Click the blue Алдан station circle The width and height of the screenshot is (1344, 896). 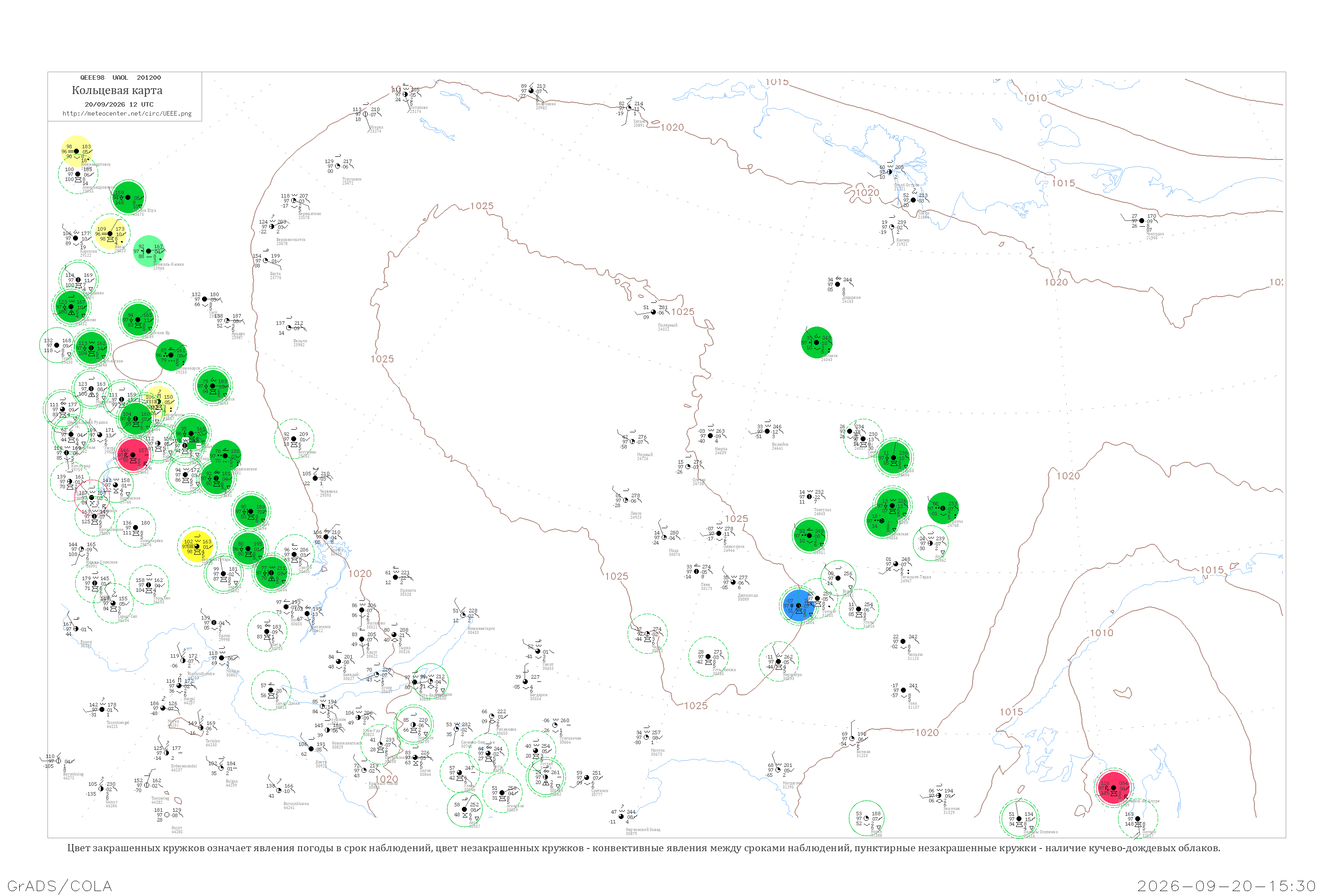[798, 605]
